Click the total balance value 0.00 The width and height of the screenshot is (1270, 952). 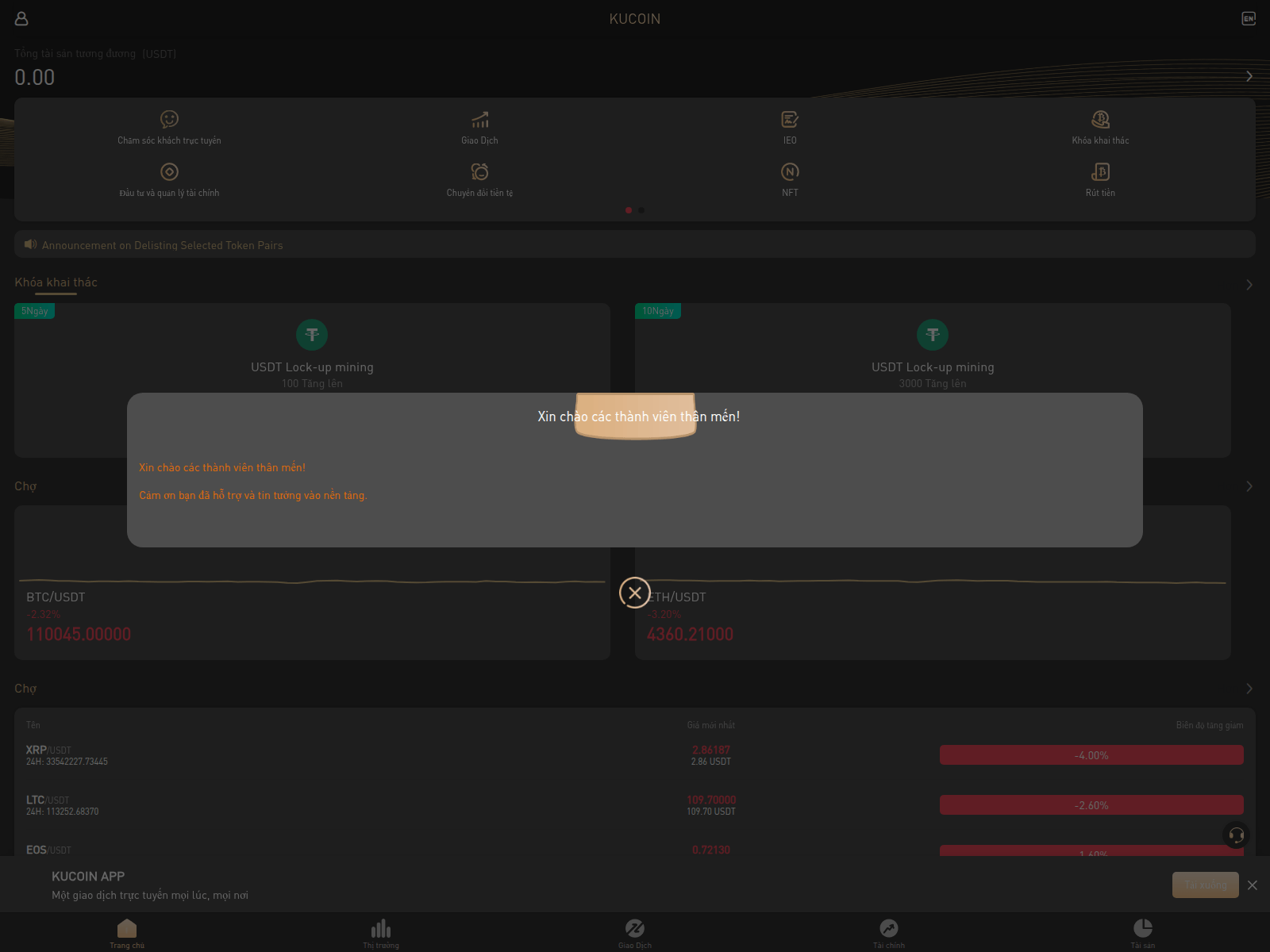(35, 77)
